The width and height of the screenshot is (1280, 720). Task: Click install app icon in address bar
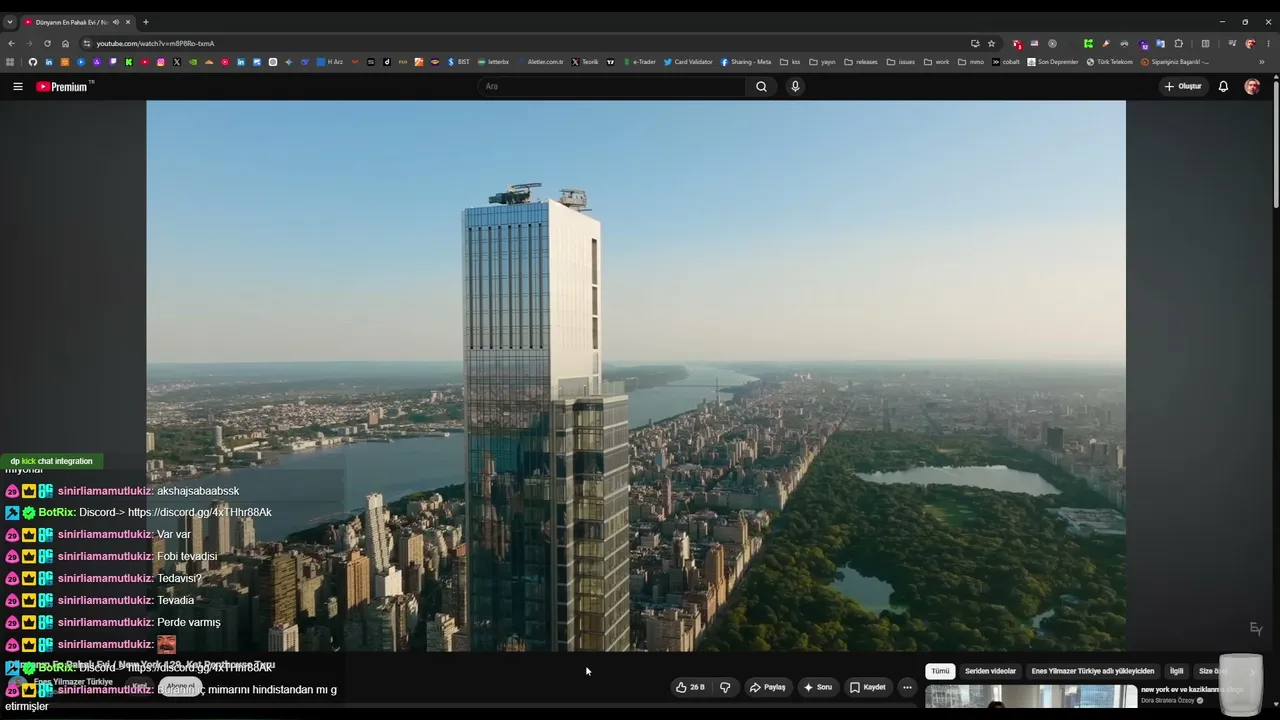(x=975, y=43)
